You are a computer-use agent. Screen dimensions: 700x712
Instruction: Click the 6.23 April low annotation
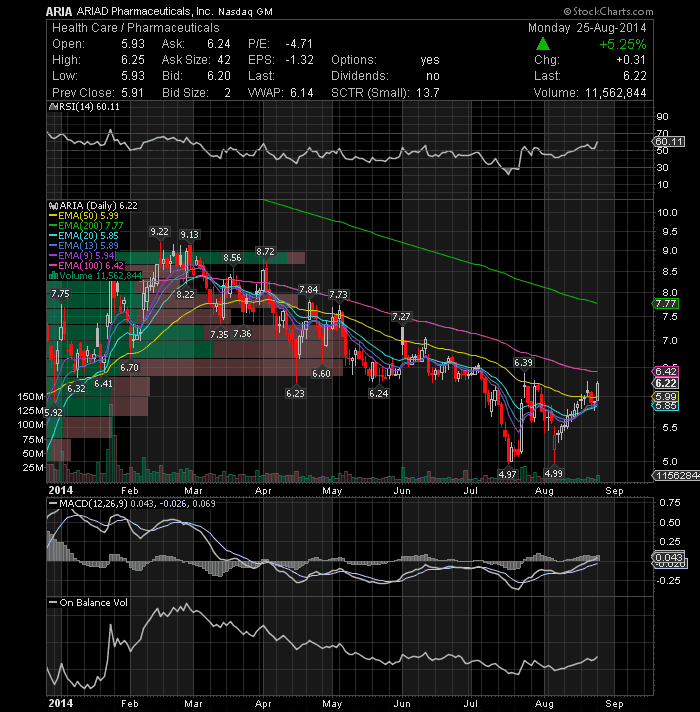(296, 393)
